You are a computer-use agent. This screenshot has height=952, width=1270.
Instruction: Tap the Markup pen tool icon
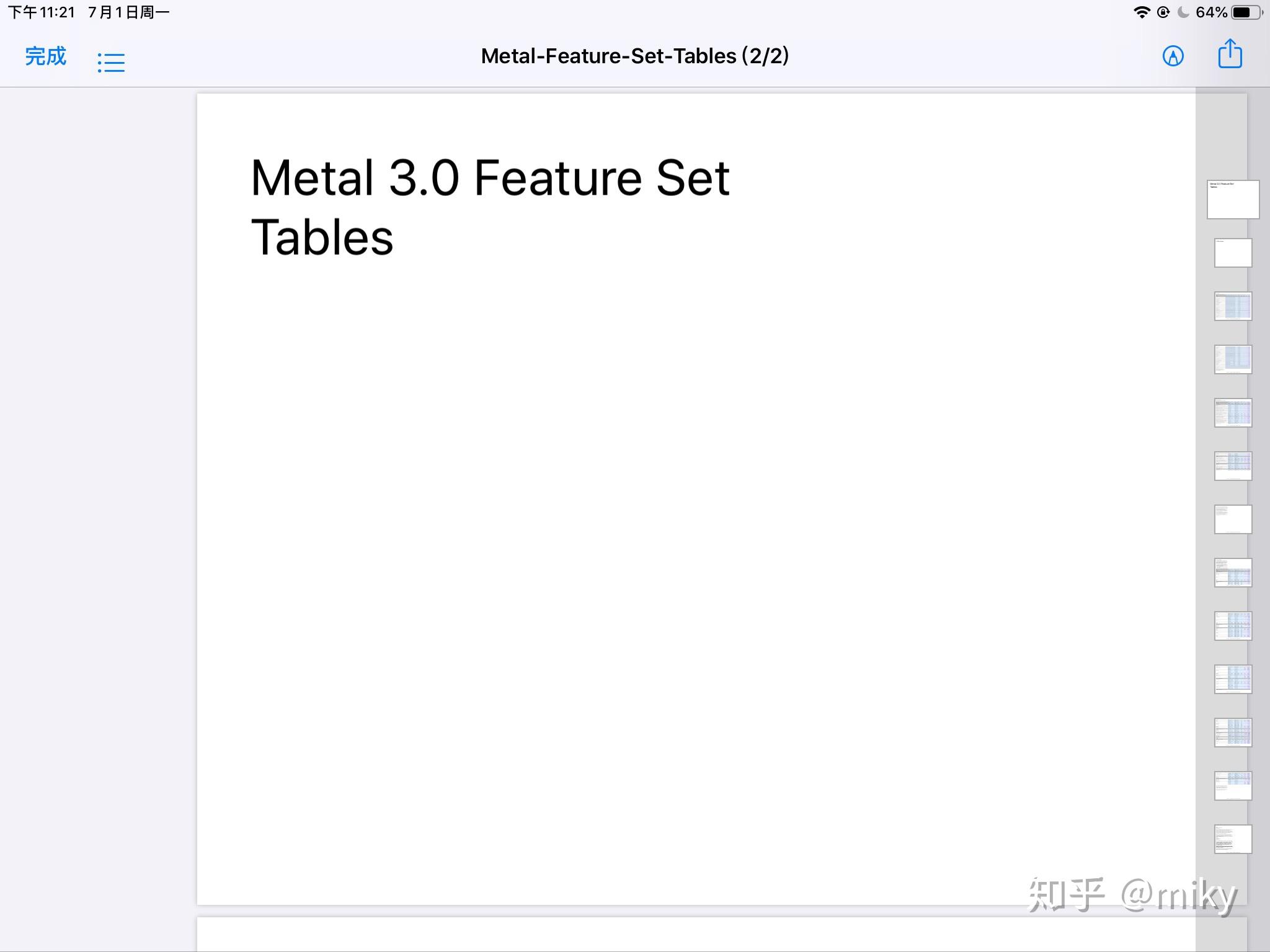[x=1174, y=56]
